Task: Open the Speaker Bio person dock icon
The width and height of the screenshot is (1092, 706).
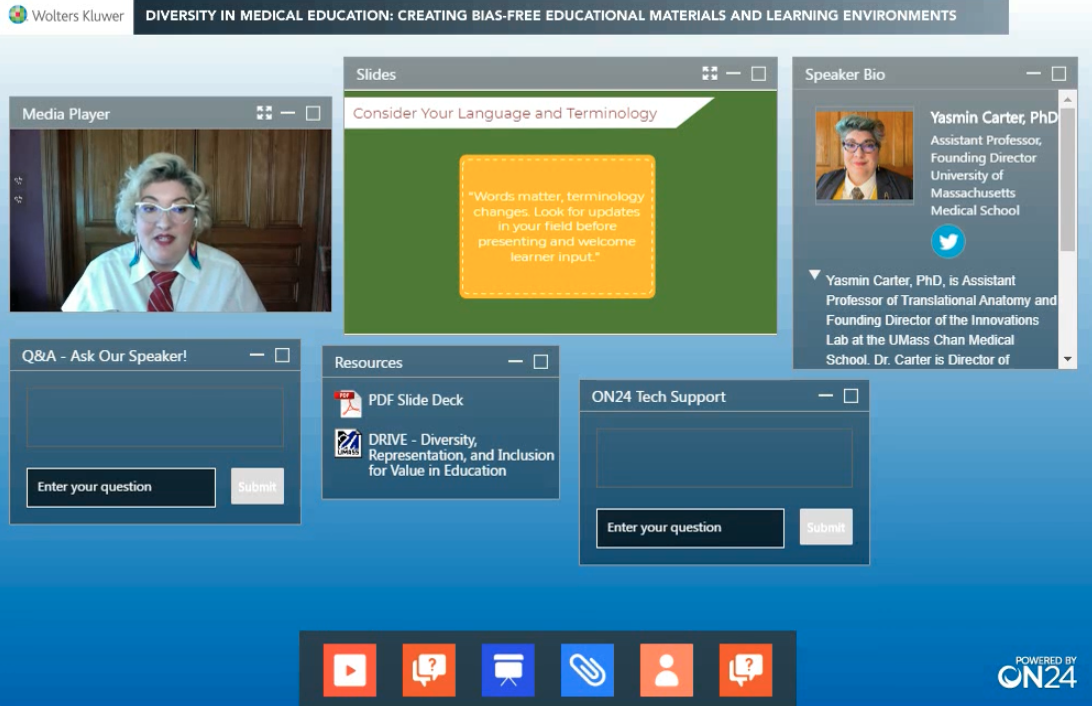Action: (x=666, y=669)
